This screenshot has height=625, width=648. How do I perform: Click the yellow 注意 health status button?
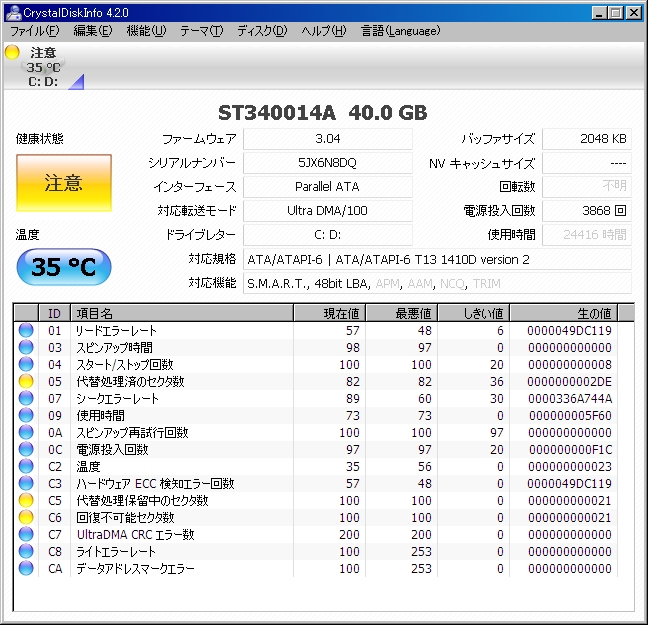pyautogui.click(x=64, y=183)
